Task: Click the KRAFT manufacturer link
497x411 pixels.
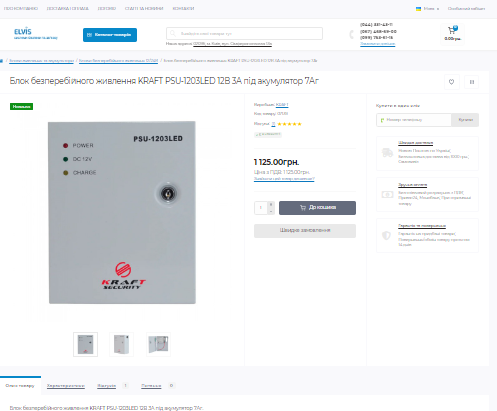Action: point(282,105)
